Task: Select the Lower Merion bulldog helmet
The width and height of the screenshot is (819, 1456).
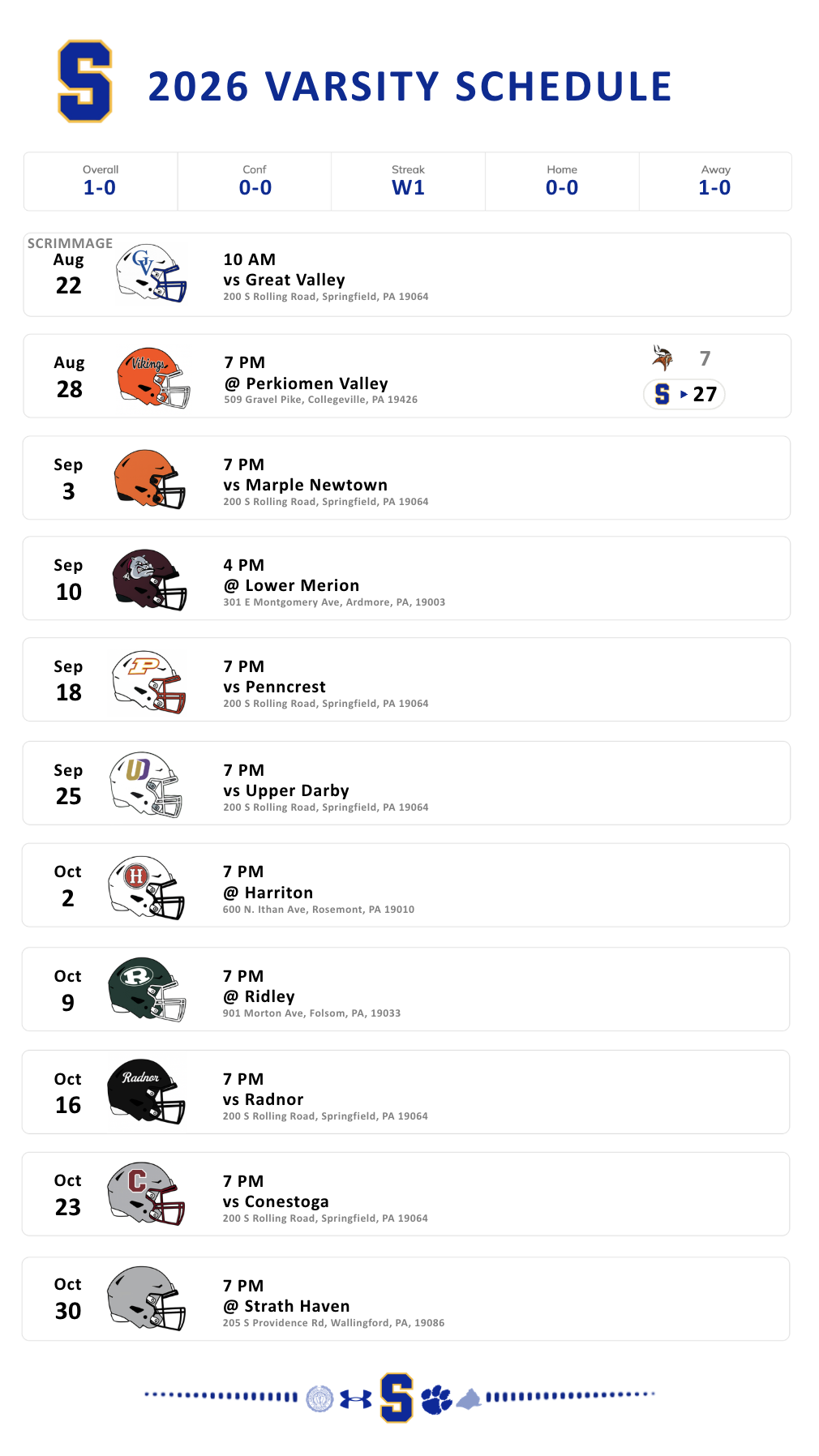Action: (149, 580)
